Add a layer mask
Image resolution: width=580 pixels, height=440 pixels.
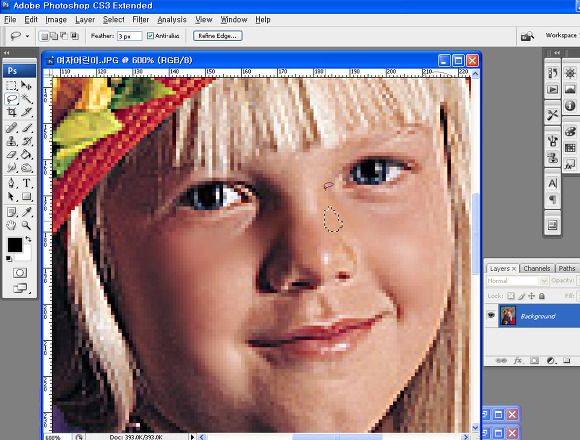click(534, 361)
